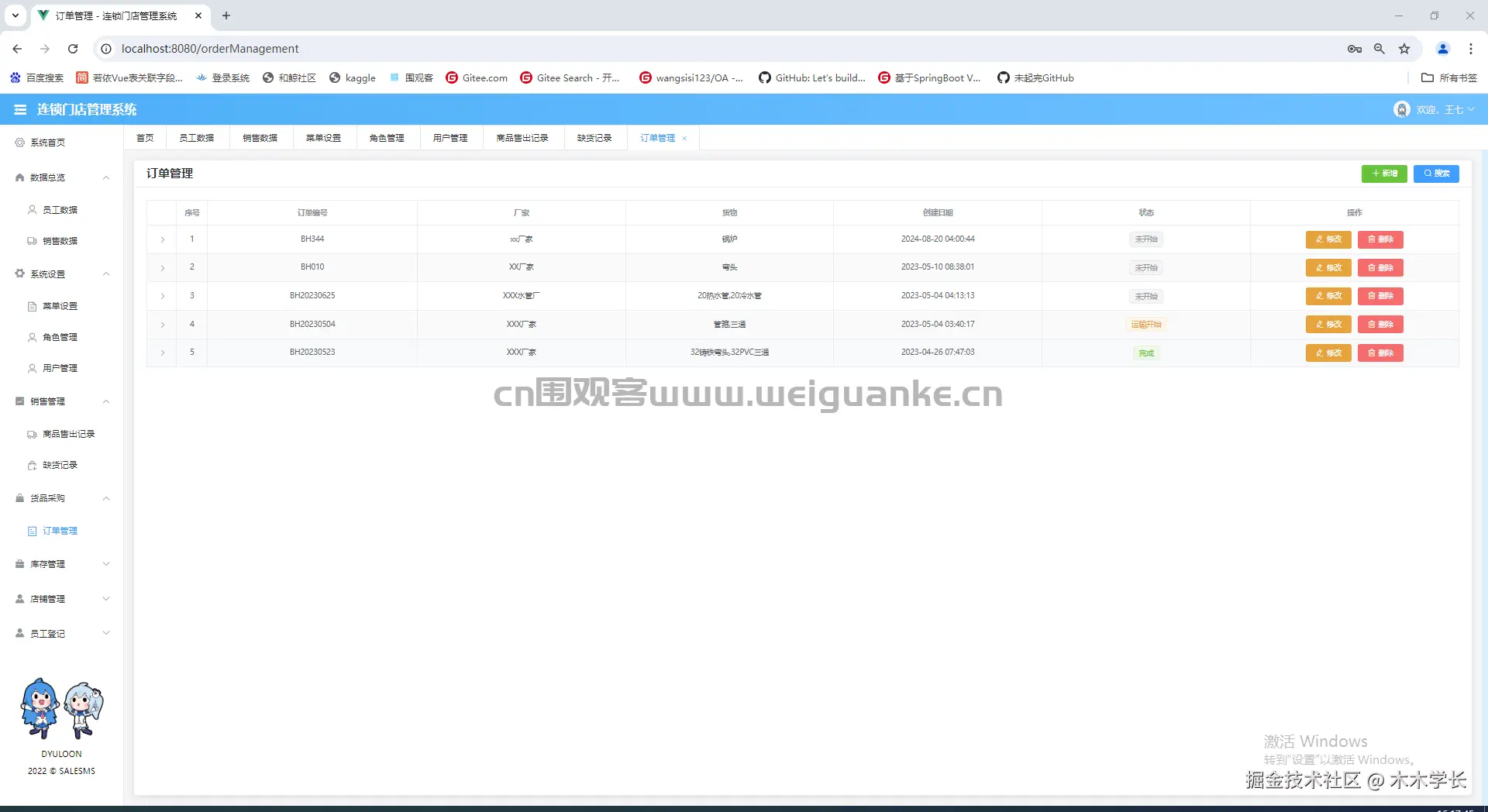Click the zoom magnifier icon in address bar

1379,49
